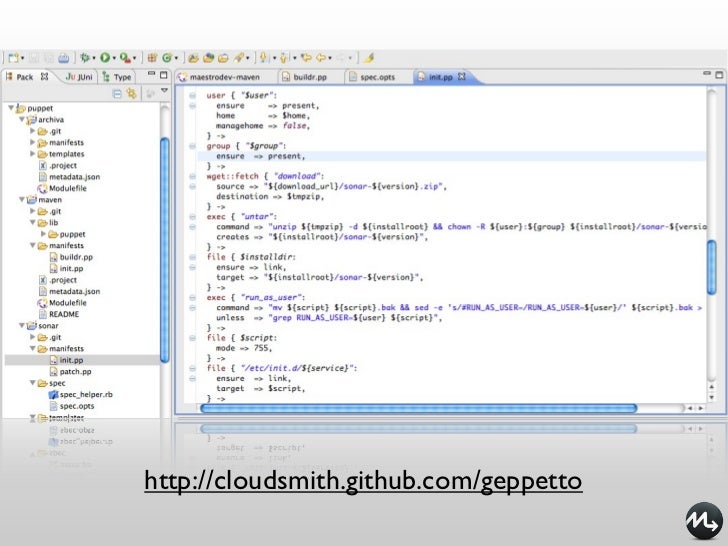
Task: Click the open-folder toolbar icon
Action: click(x=223, y=58)
